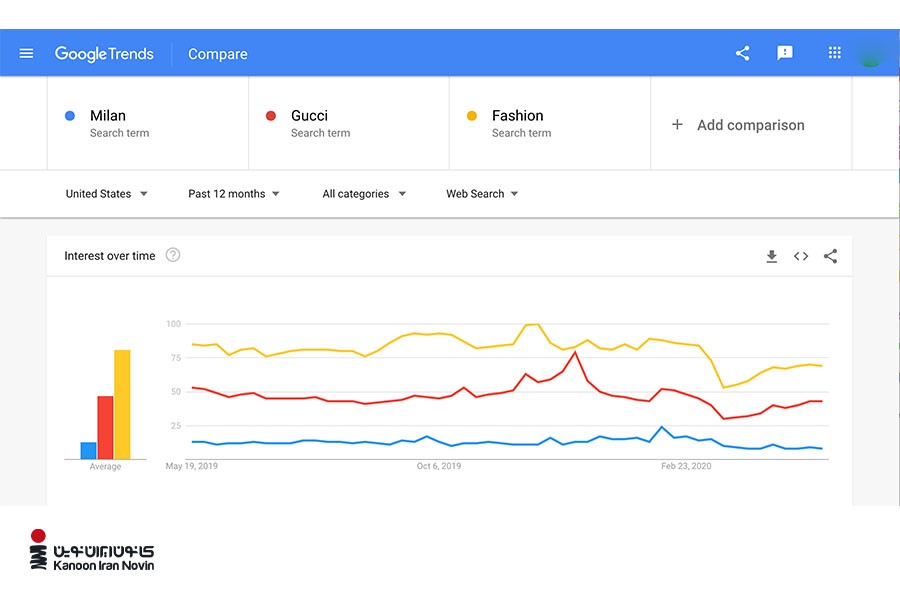Share the Interest over time chart
Image resolution: width=900 pixels, height=600 pixels.
pyautogui.click(x=831, y=256)
